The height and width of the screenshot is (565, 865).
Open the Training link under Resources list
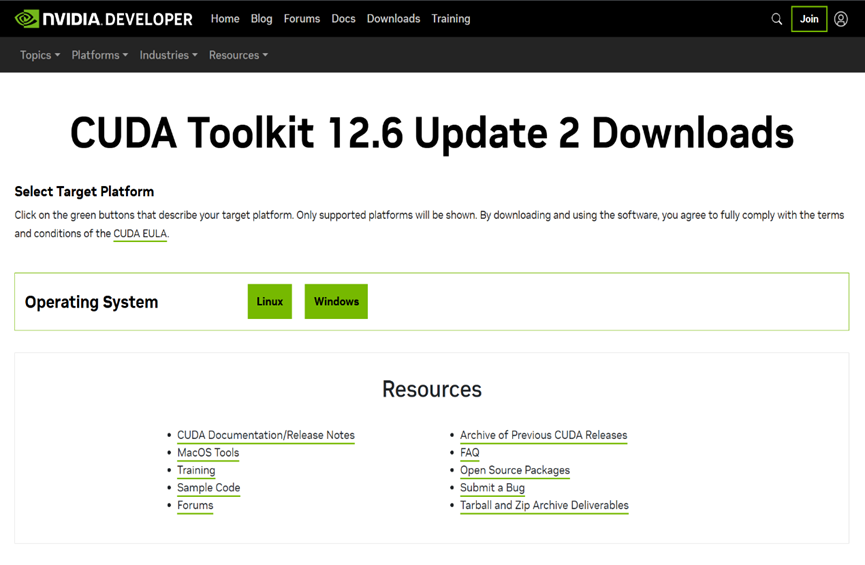[196, 471]
